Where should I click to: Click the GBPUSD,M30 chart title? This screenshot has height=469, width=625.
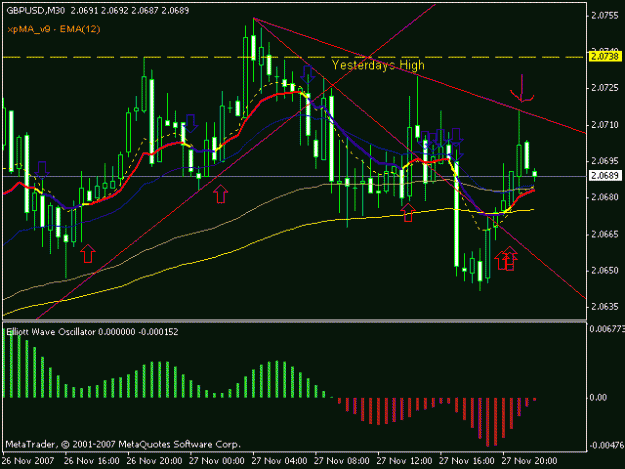click(35, 11)
